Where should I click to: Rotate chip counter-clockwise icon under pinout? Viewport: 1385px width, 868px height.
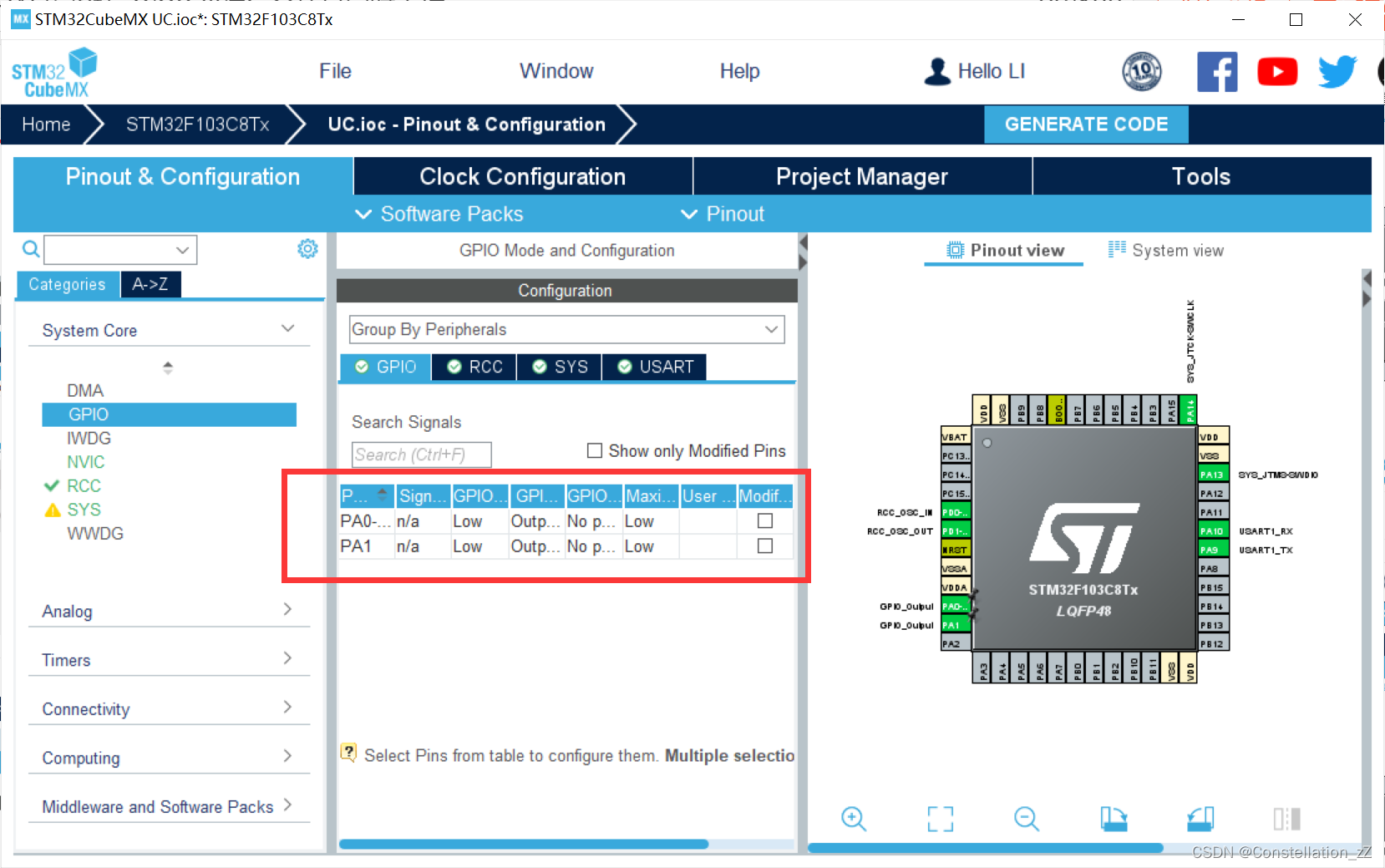pyautogui.click(x=1200, y=819)
